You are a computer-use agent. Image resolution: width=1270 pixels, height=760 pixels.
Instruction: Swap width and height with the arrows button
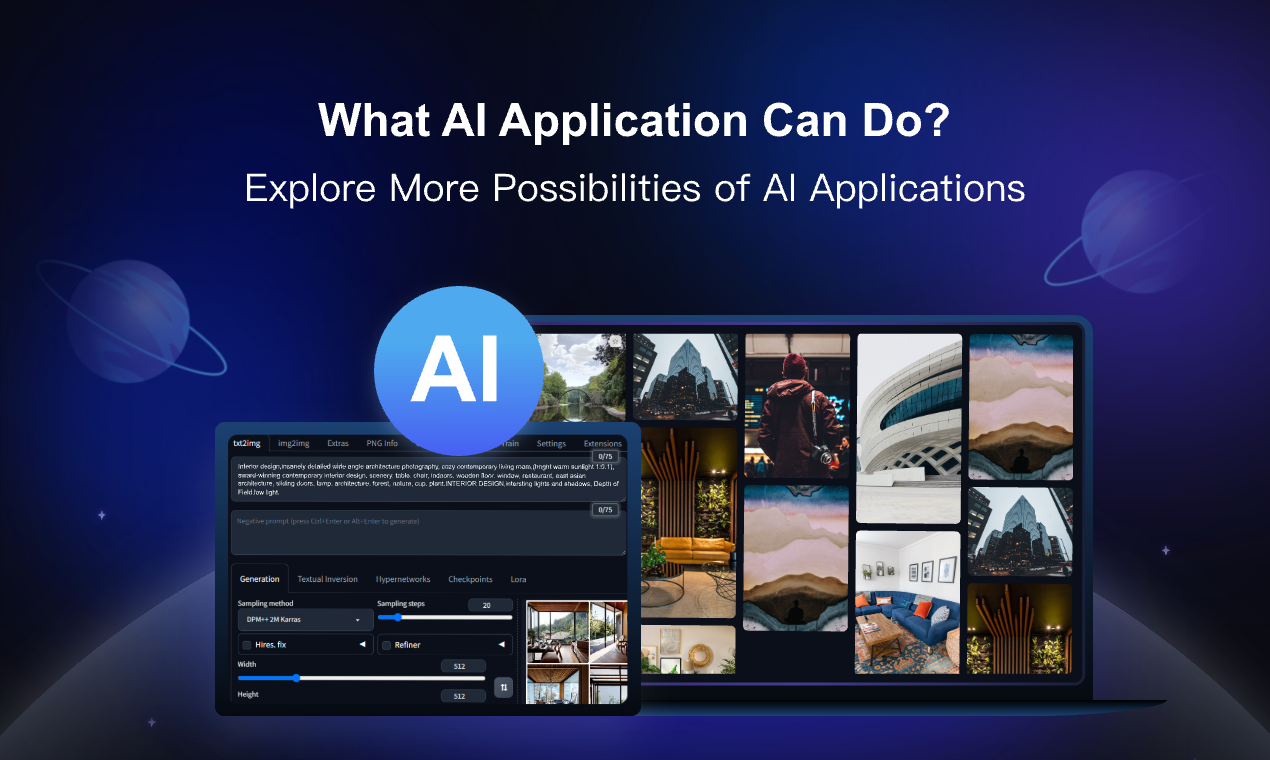(x=504, y=687)
